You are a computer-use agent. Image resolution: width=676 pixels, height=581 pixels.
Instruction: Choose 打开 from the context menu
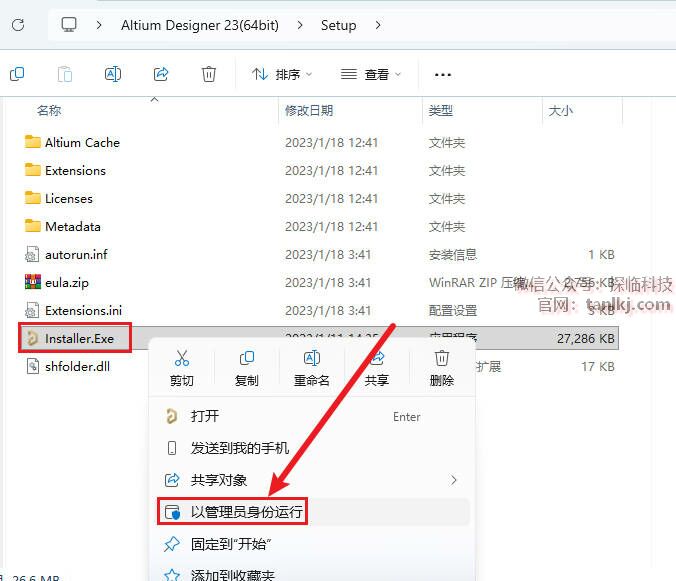[x=312, y=416]
